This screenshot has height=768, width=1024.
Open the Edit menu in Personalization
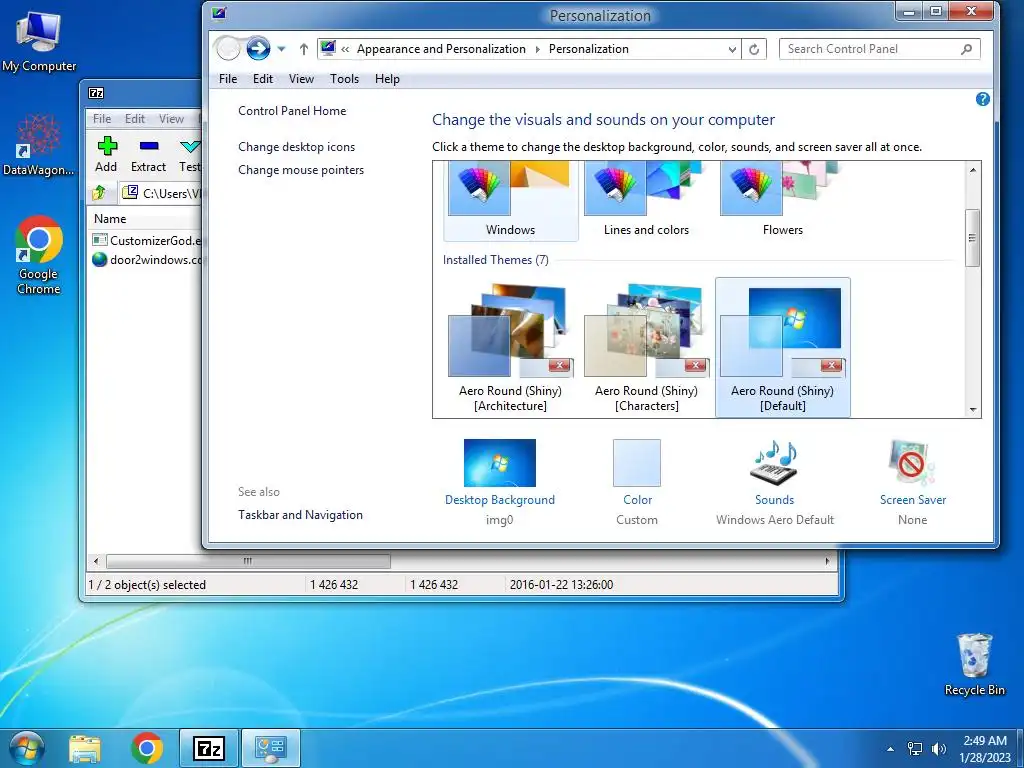(x=263, y=79)
